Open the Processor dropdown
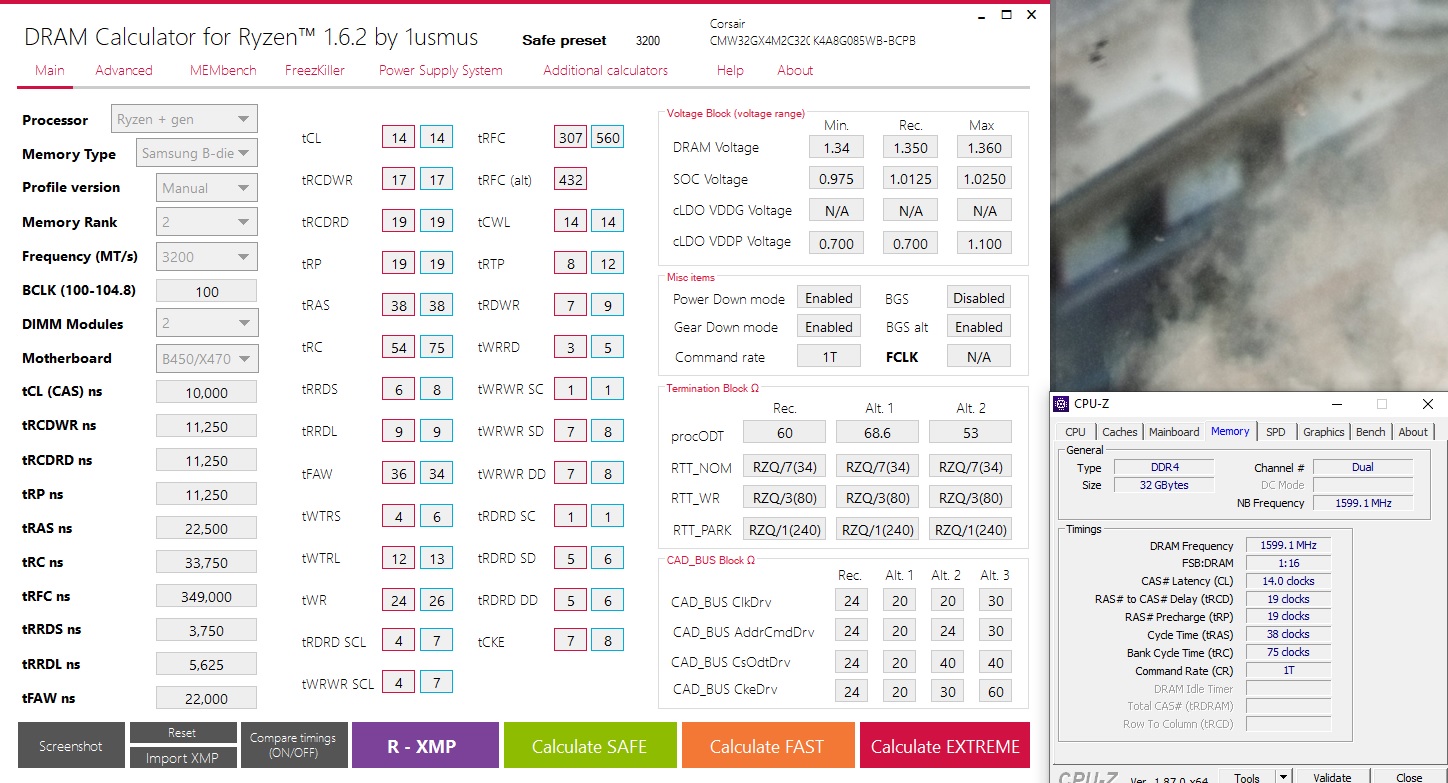 click(184, 119)
